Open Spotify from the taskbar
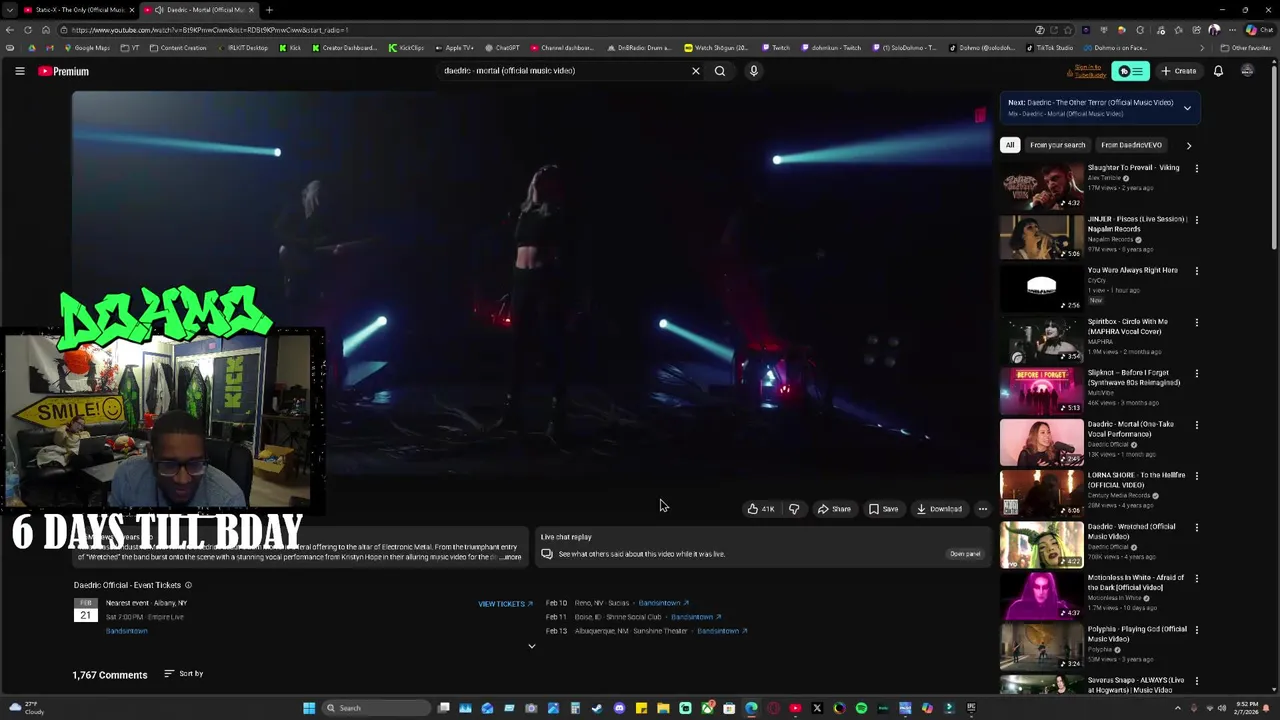This screenshot has height=720, width=1280. pos(861,708)
